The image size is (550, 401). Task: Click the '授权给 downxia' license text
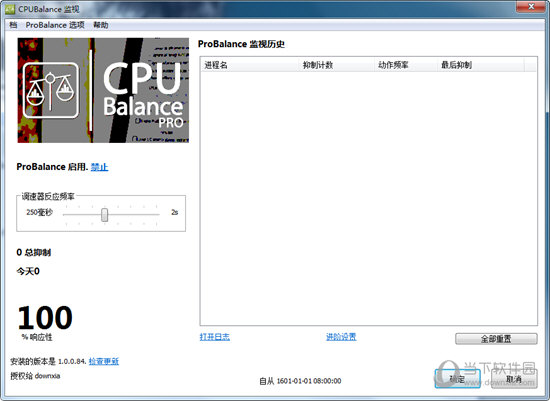35,376
